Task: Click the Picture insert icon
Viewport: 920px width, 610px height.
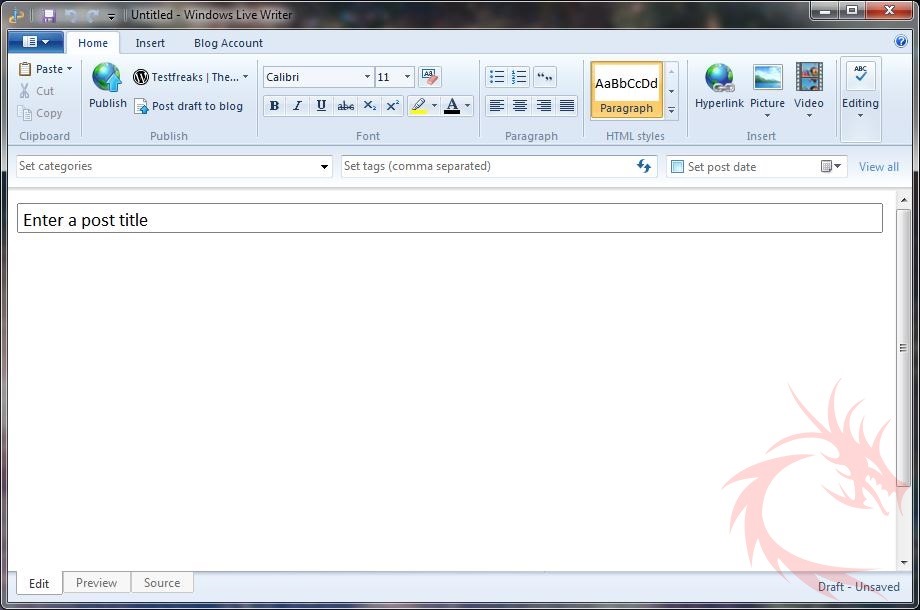Action: point(767,78)
